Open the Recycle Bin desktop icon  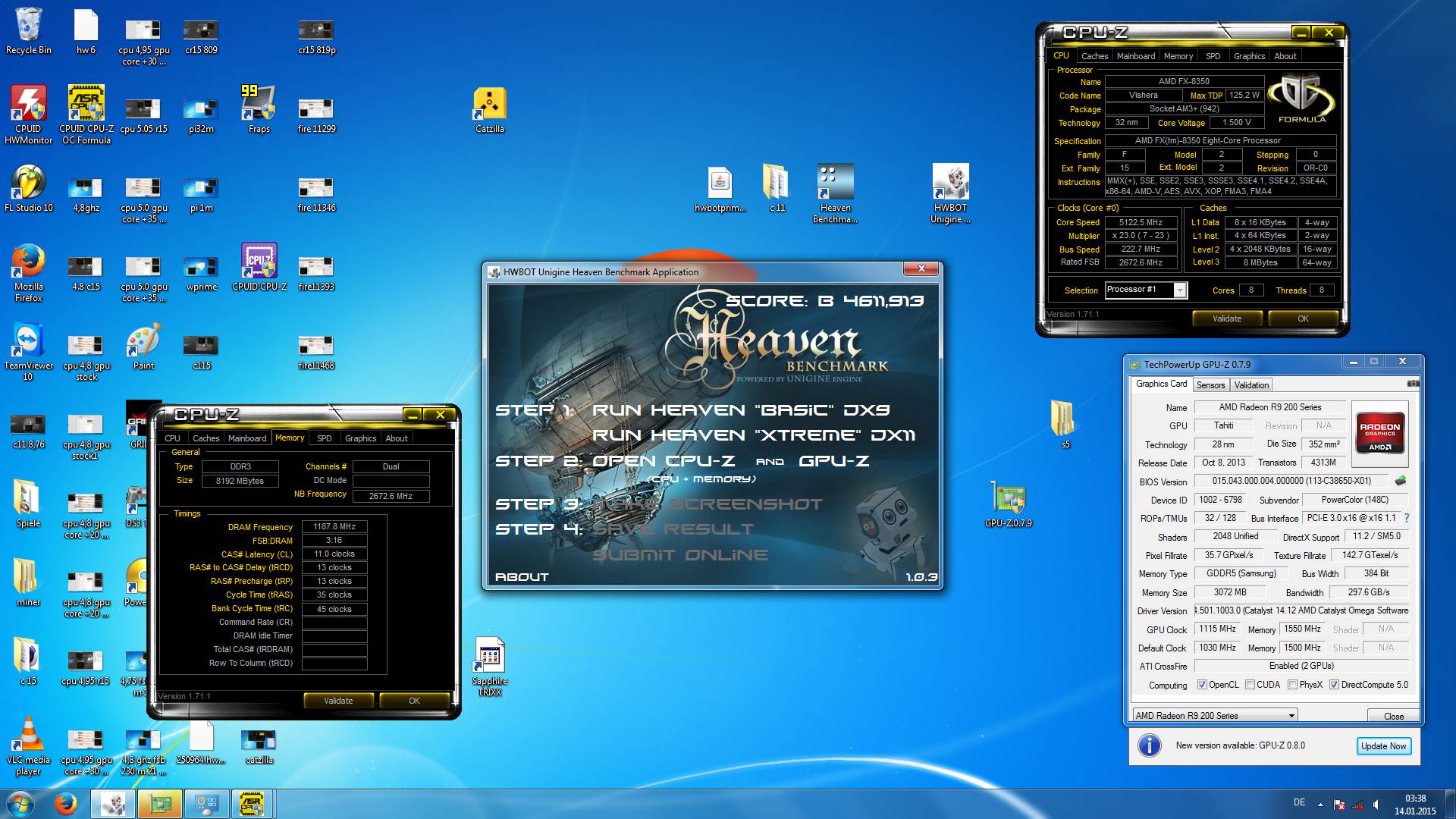[28, 30]
